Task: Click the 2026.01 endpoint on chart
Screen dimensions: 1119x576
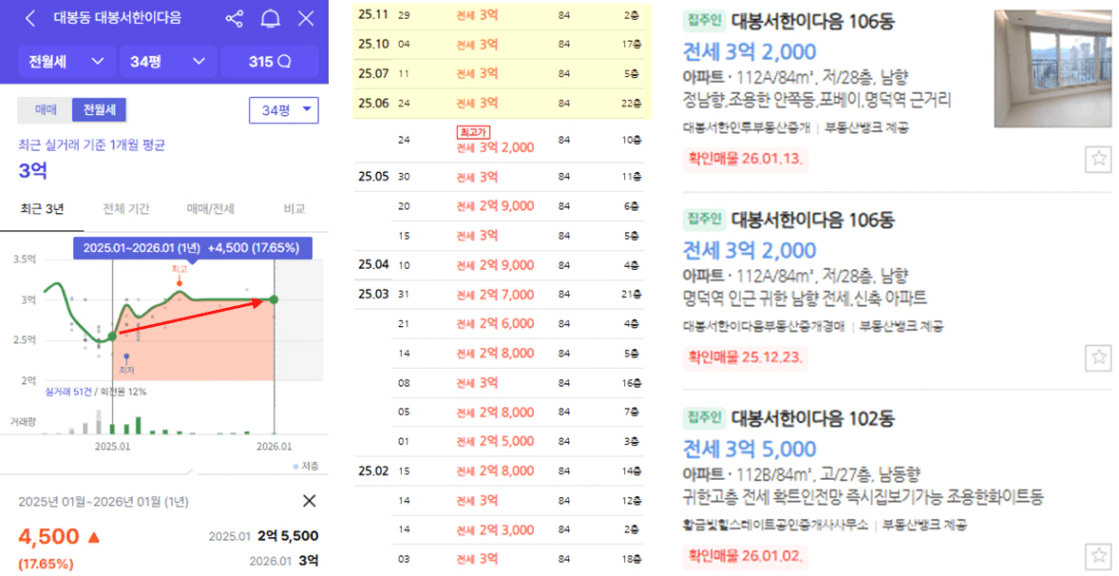Action: click(274, 299)
